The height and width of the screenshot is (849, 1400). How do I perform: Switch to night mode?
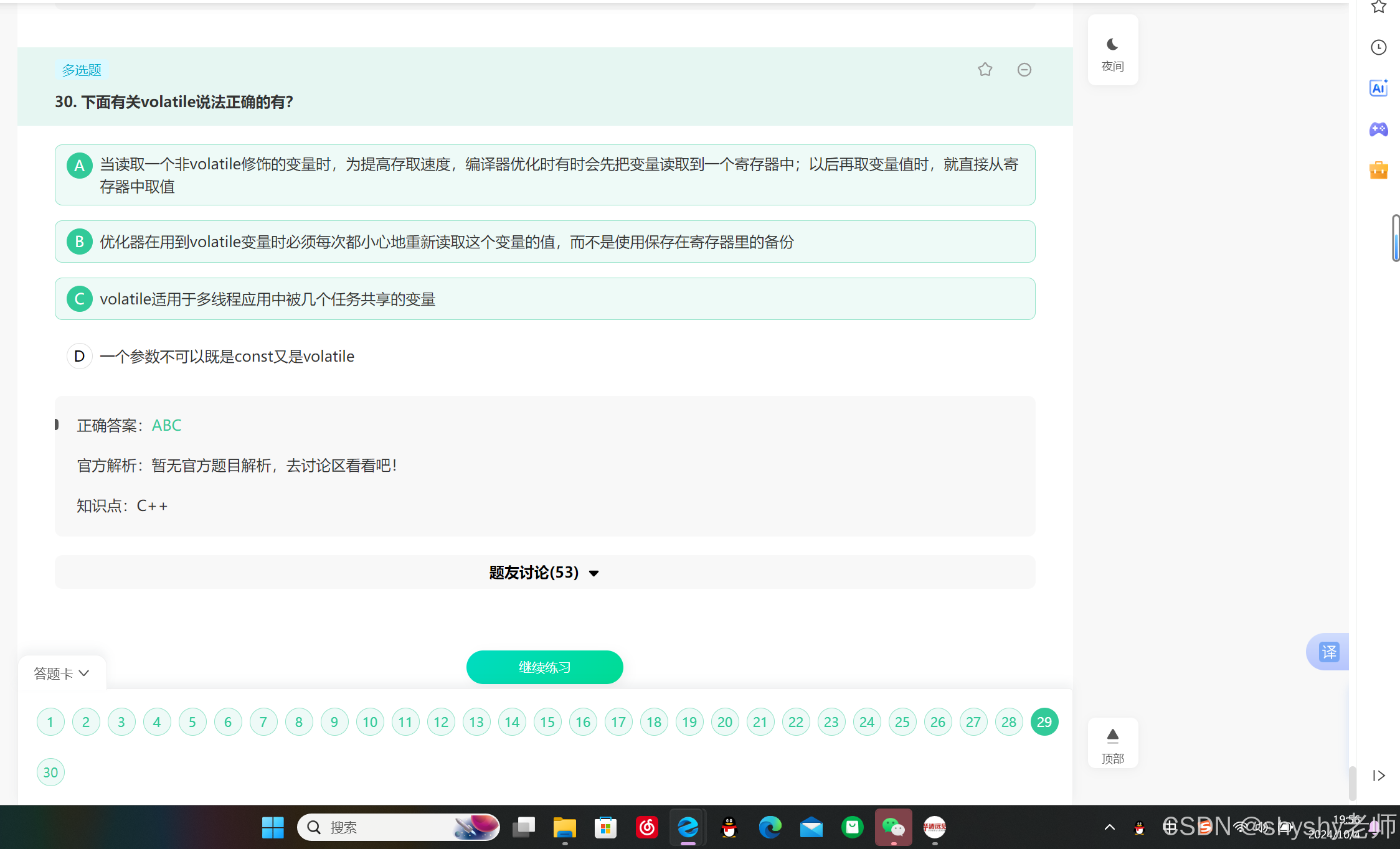pyautogui.click(x=1112, y=51)
